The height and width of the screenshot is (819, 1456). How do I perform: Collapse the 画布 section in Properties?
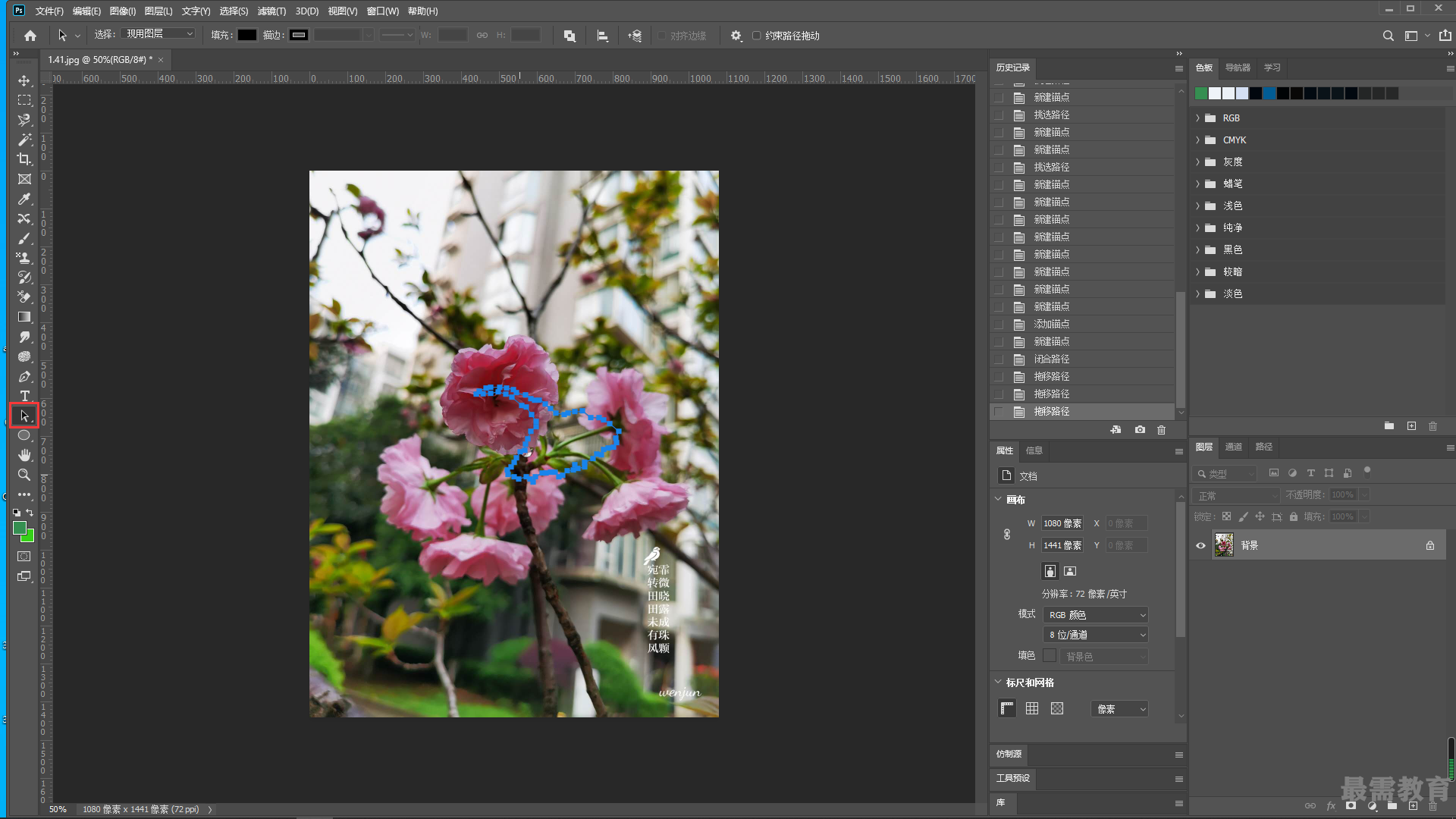(x=998, y=499)
